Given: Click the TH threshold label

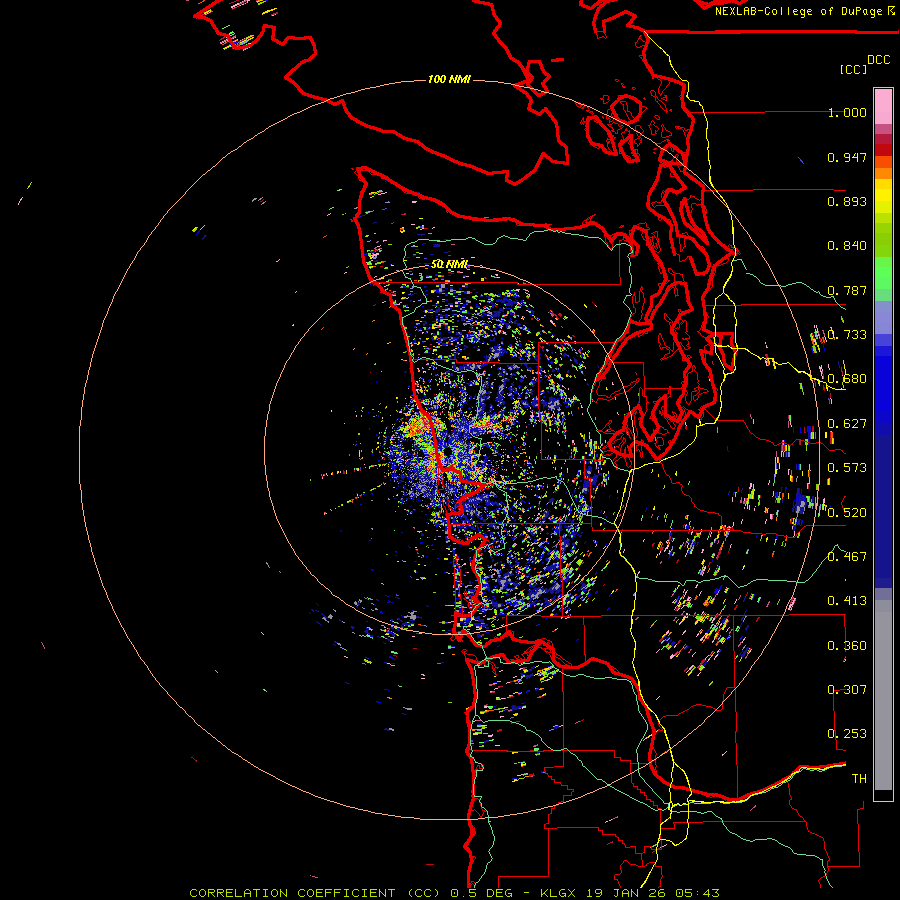Looking at the screenshot, I should click(x=859, y=779).
